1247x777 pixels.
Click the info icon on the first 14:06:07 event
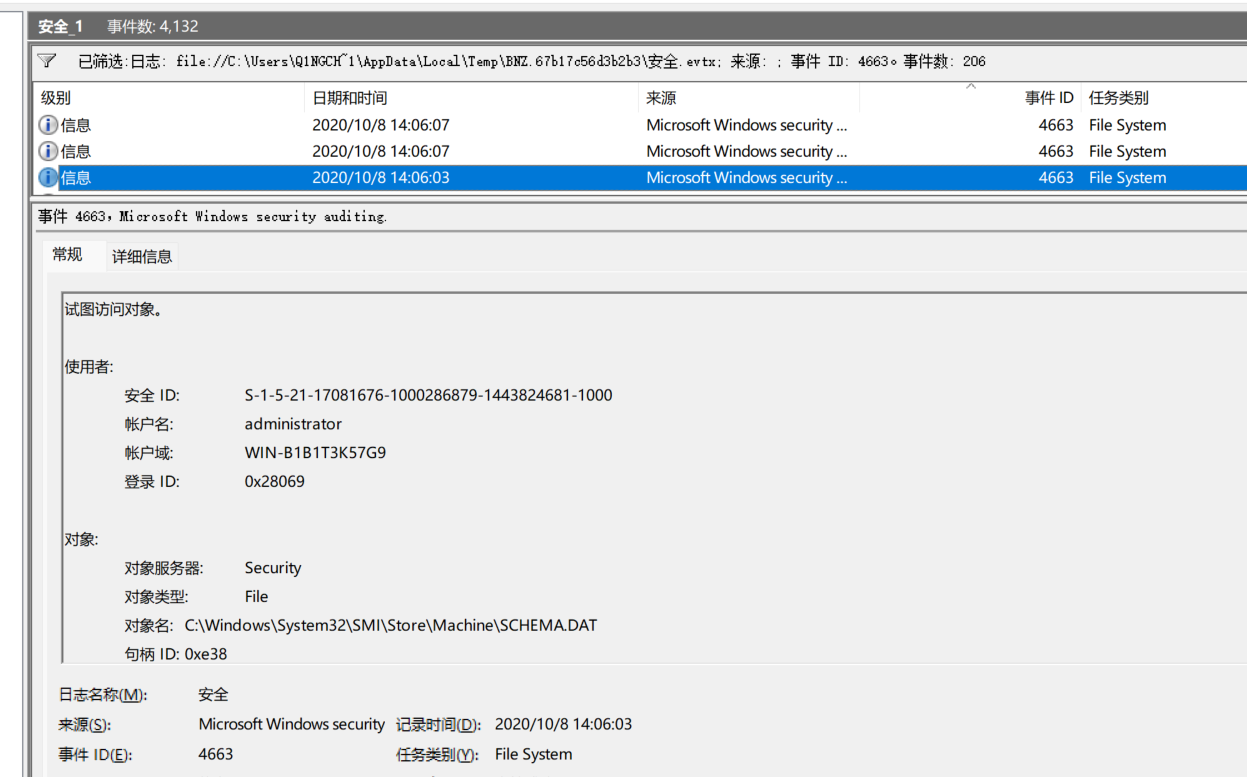(48, 124)
